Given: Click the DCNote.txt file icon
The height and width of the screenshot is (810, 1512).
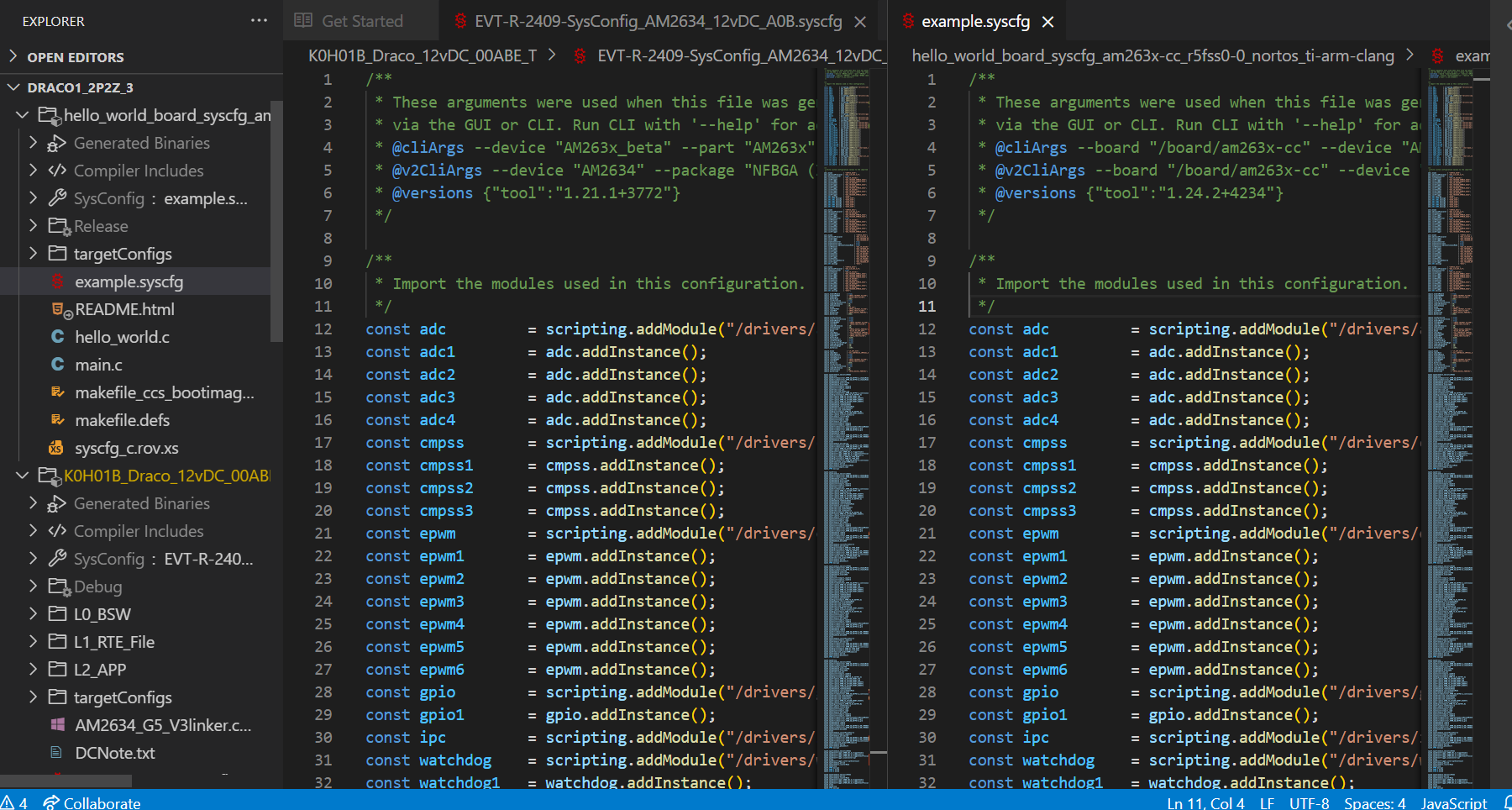Looking at the screenshot, I should click(57, 753).
